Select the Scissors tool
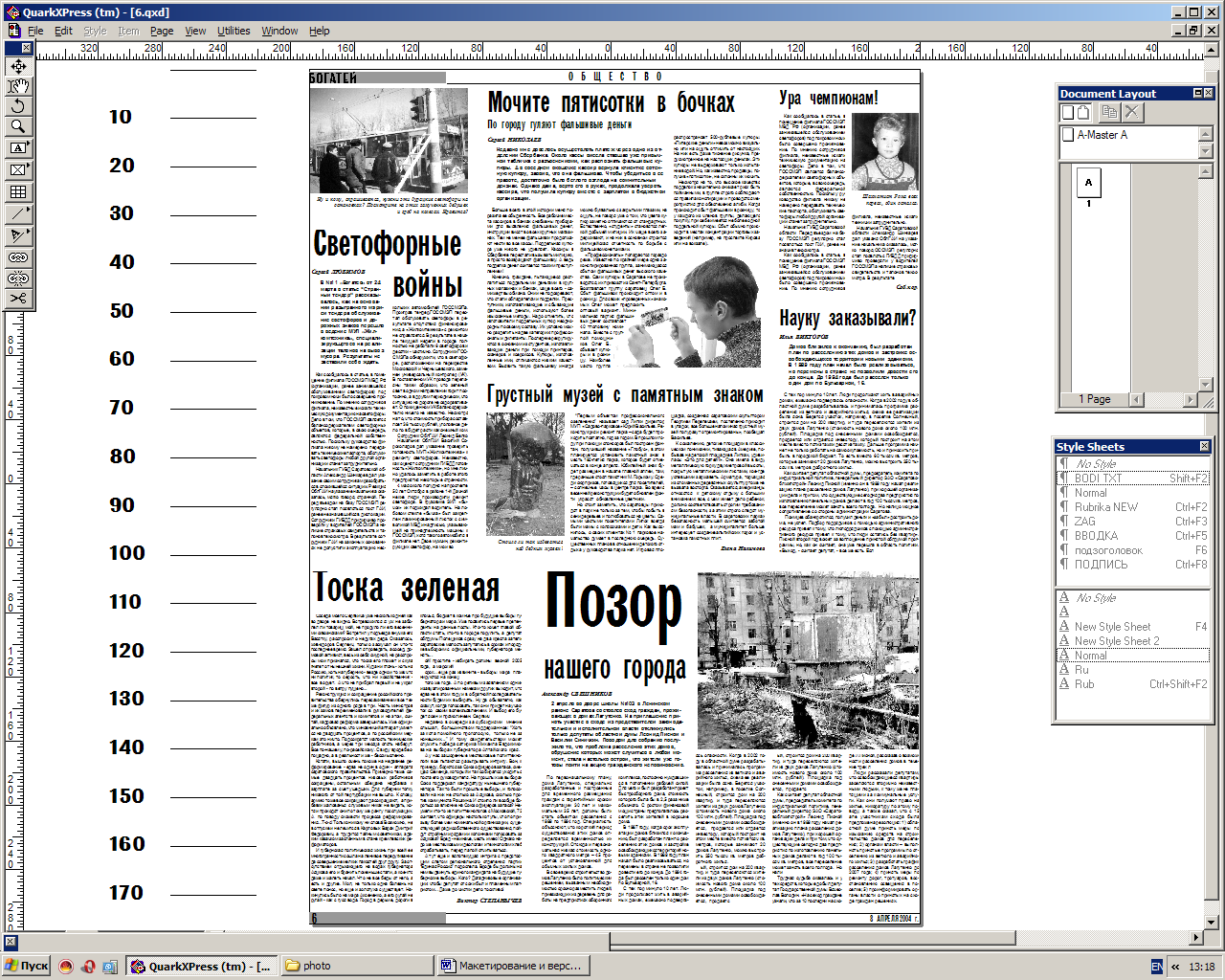The height and width of the screenshot is (980, 1225). pyautogui.click(x=18, y=299)
